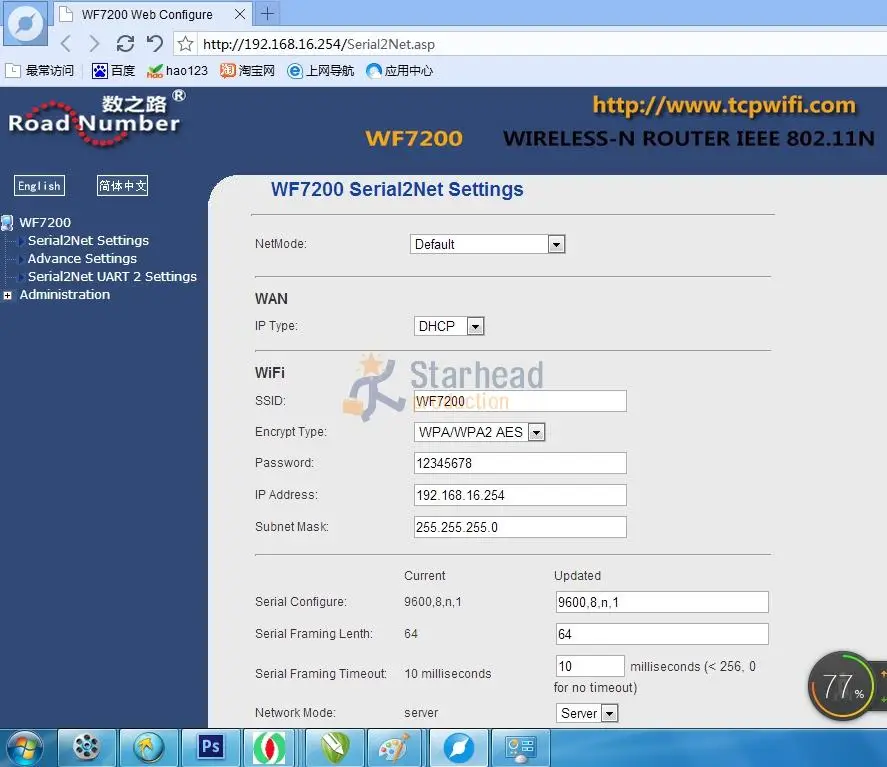The width and height of the screenshot is (887, 767).
Task: Click the Serial Framing Timeout field
Action: [x=590, y=666]
